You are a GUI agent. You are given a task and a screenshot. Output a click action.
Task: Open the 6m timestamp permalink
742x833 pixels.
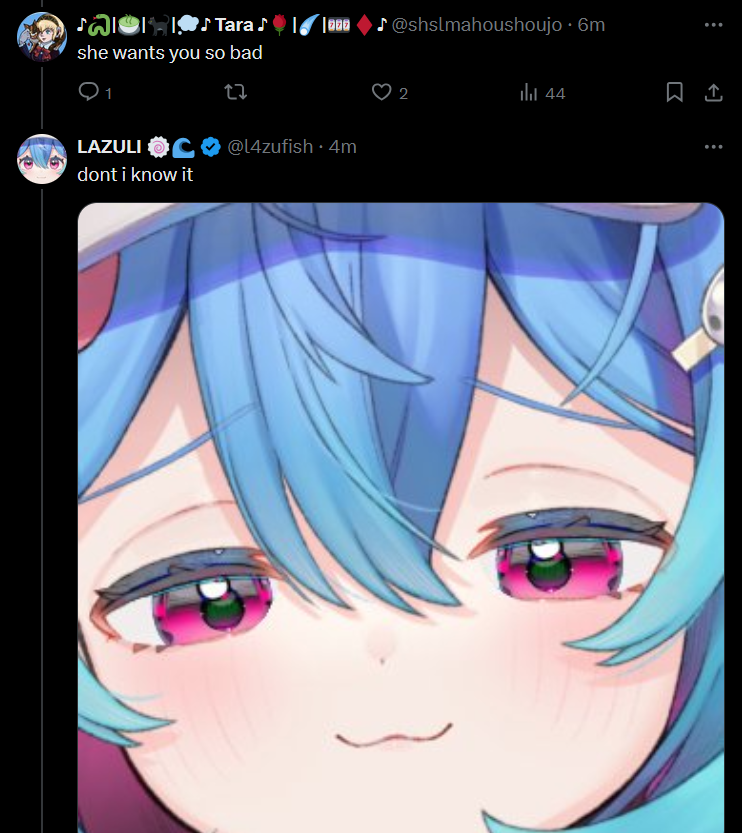591,24
